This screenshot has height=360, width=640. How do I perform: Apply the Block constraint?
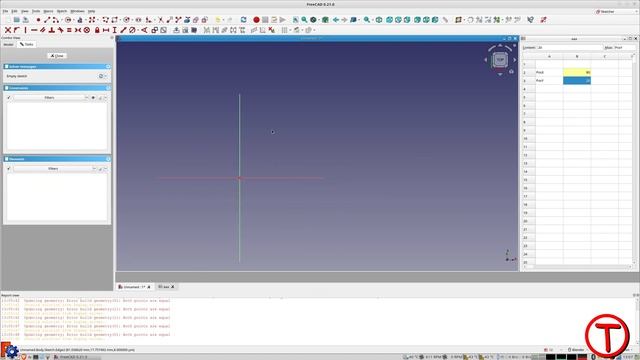point(87,30)
